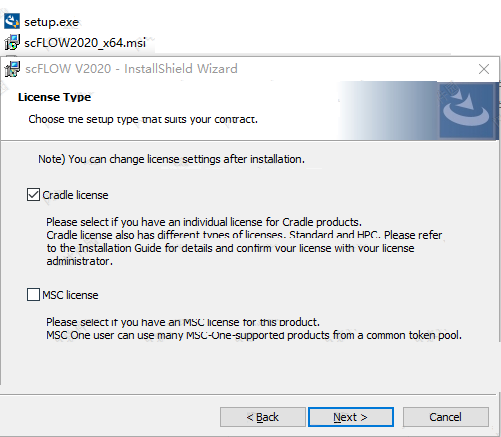Click the note about changing license settings

[171, 159]
